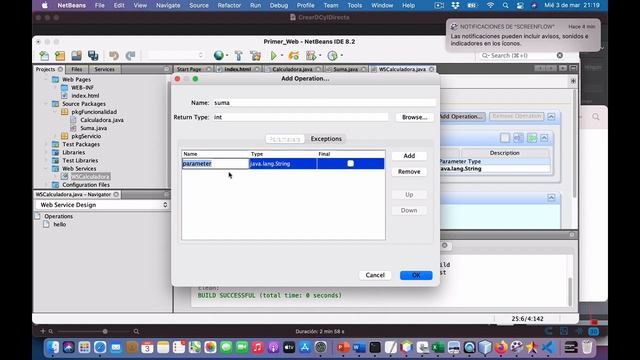The height and width of the screenshot is (360, 640).
Task: Switch to the Services tab
Action: [x=104, y=69]
